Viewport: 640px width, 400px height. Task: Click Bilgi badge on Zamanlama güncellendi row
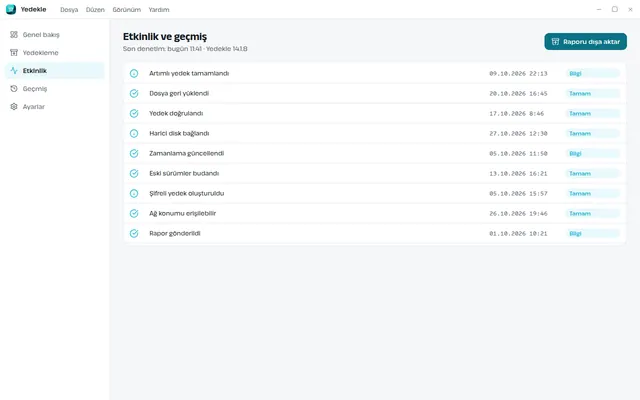[593, 153]
